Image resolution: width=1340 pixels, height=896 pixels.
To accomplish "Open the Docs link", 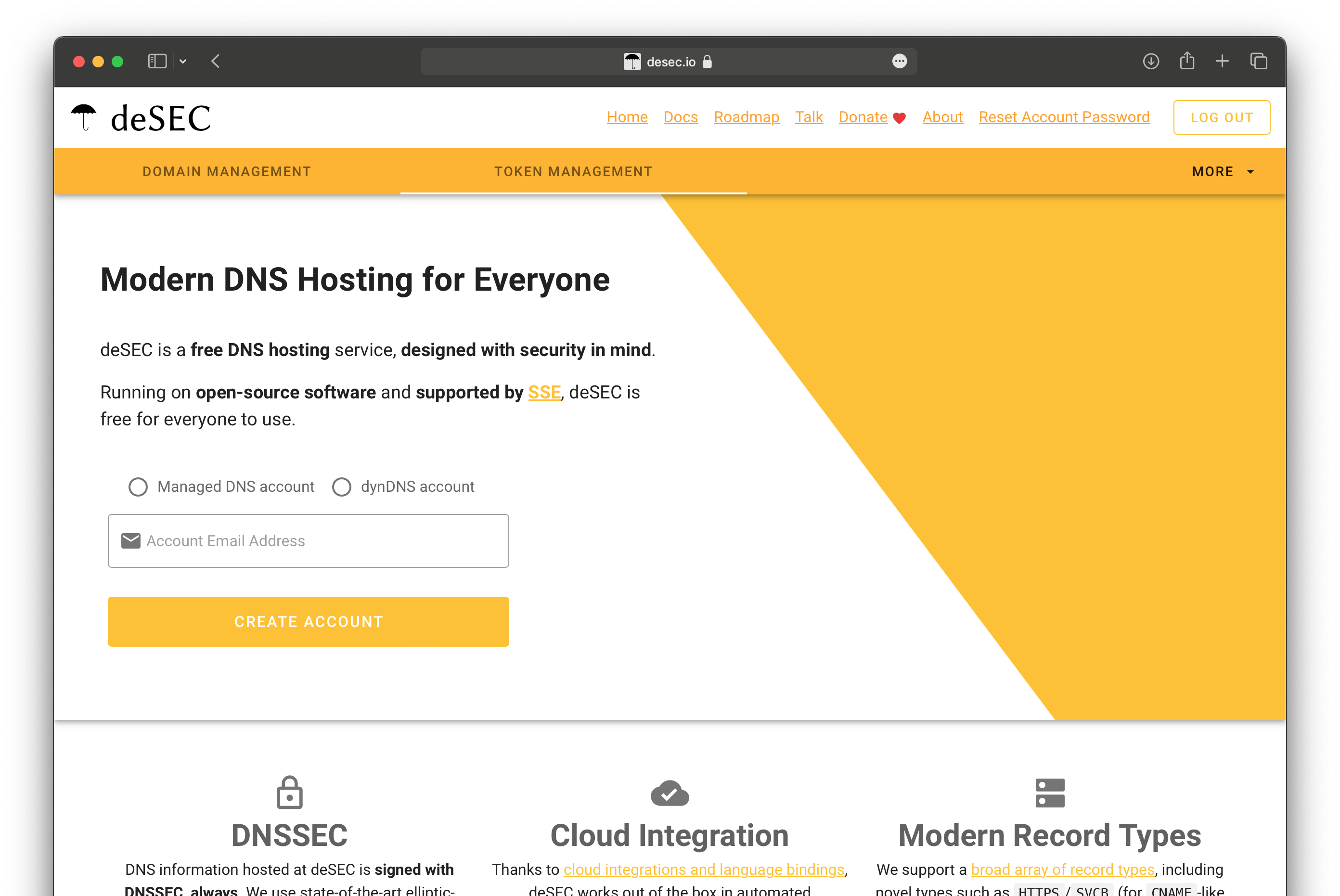I will 681,117.
